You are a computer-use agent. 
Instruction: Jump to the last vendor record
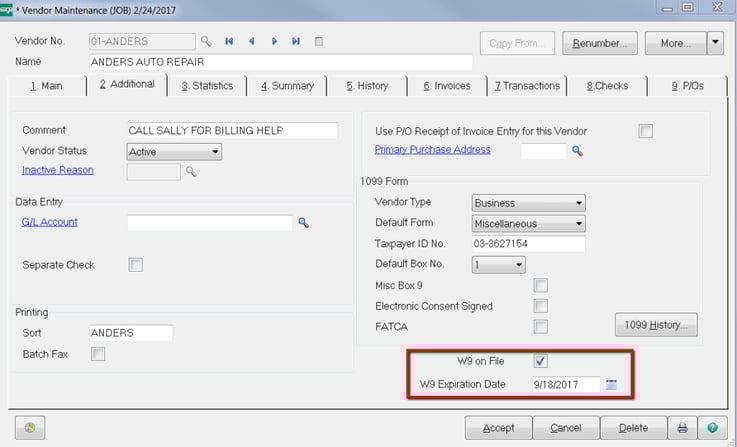tap(296, 42)
